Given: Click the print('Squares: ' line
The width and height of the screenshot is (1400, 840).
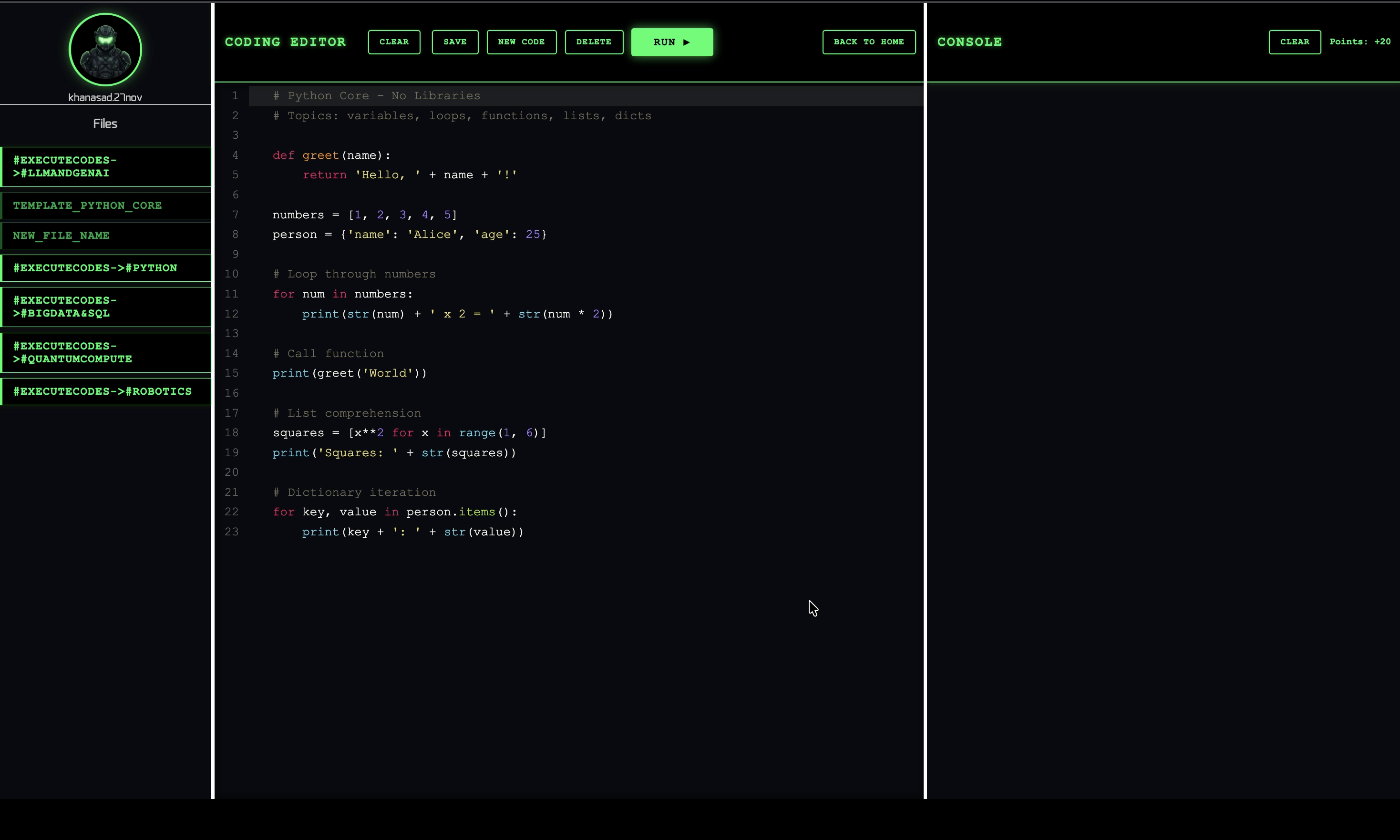Looking at the screenshot, I should pos(394,452).
